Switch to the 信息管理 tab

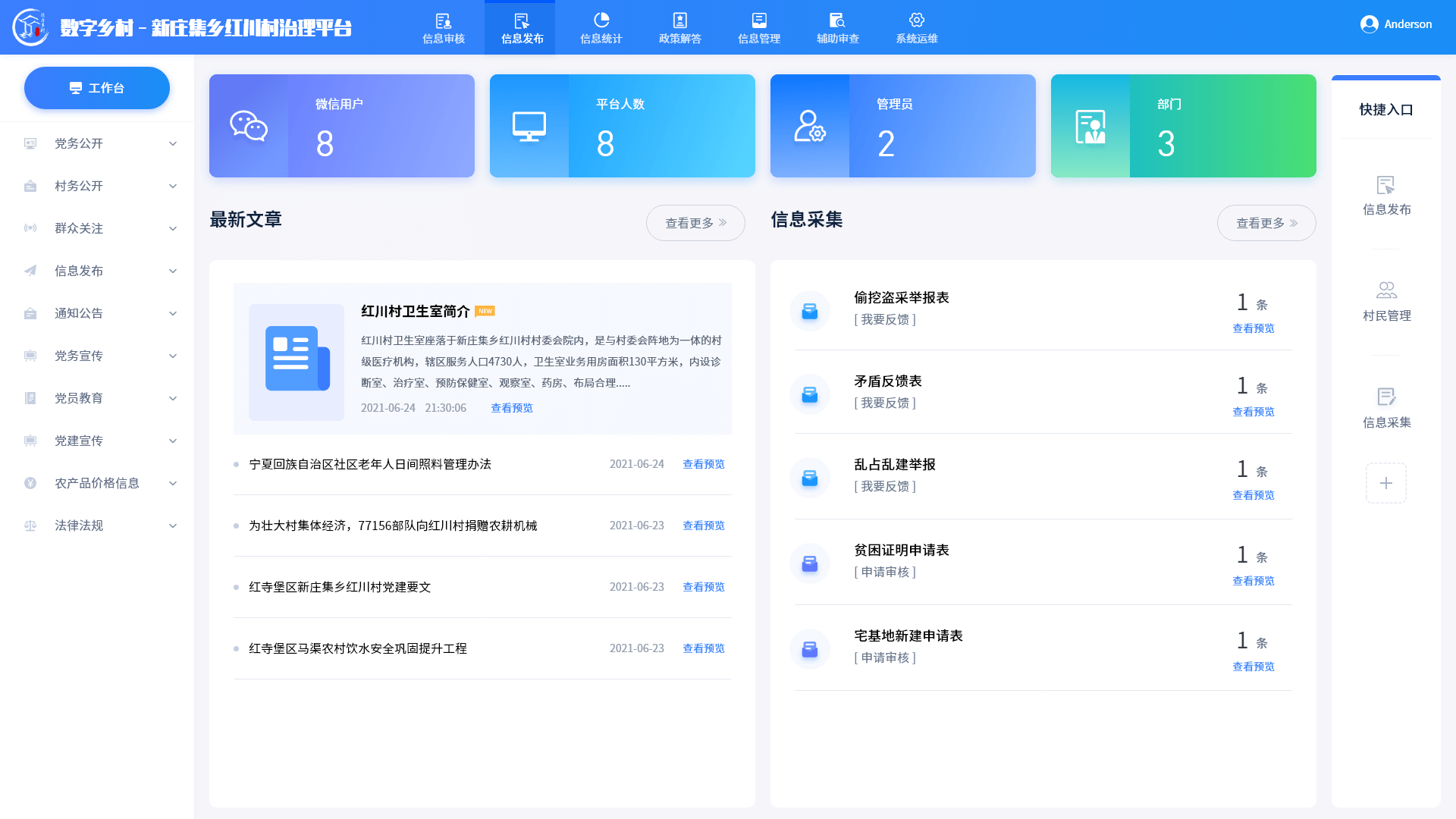pyautogui.click(x=759, y=28)
